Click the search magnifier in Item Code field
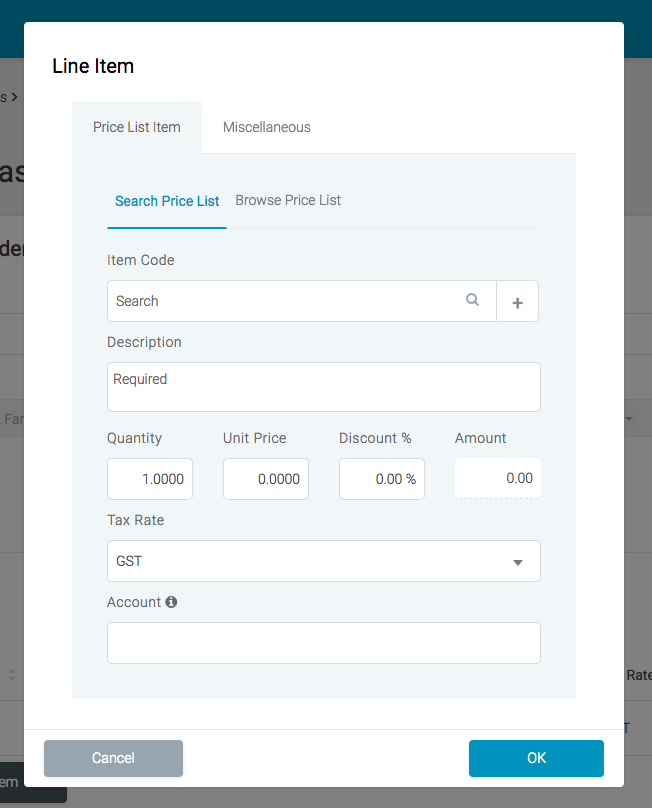 click(471, 300)
